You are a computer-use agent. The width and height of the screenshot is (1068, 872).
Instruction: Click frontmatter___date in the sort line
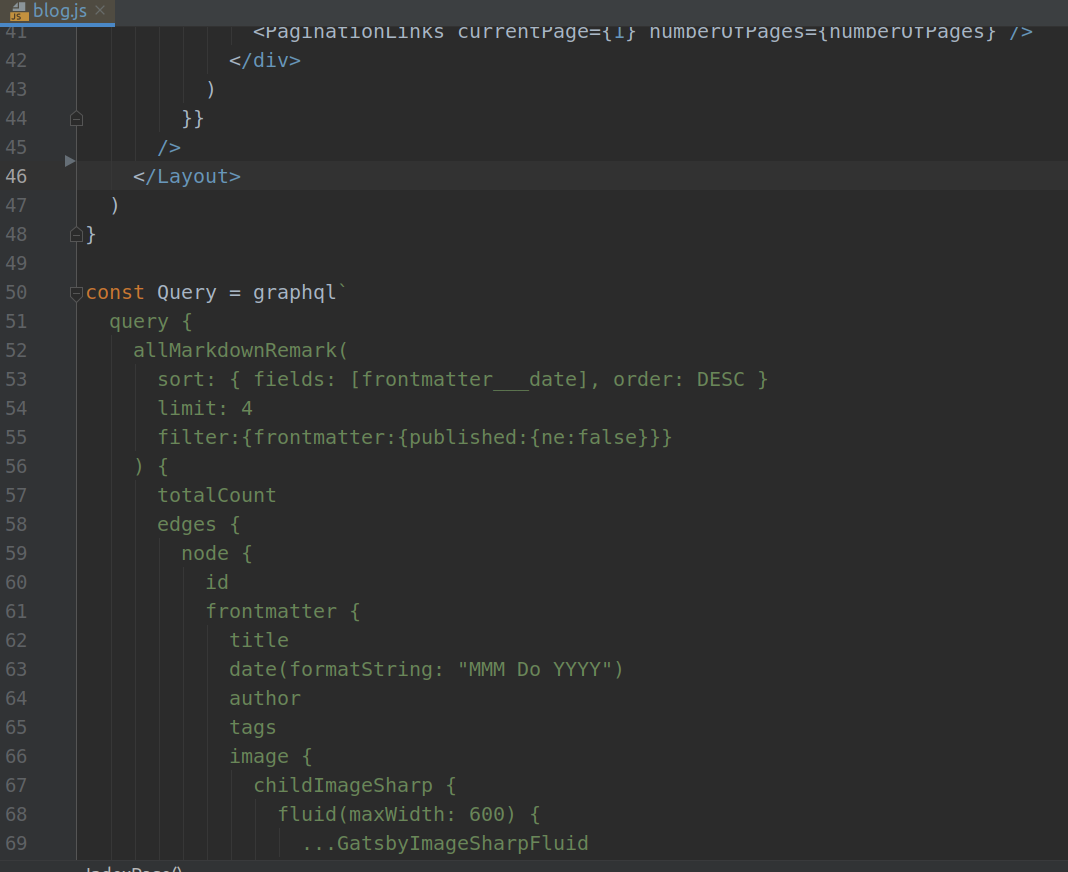pyautogui.click(x=469, y=379)
